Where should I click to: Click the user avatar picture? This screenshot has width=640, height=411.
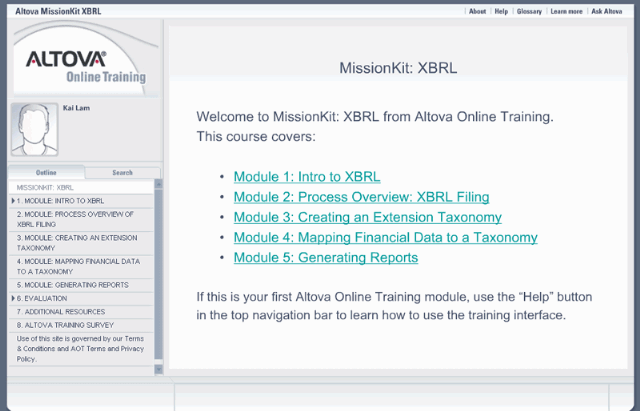(35, 129)
